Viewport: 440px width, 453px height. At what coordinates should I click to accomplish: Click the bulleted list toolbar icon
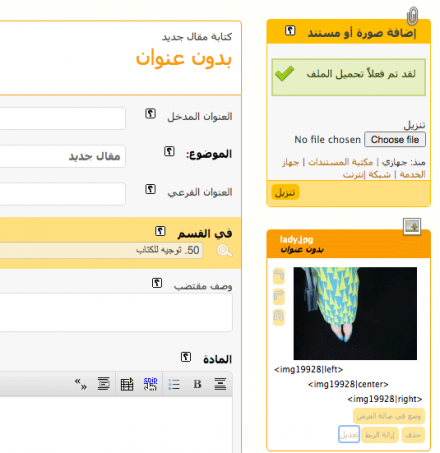[174, 384]
